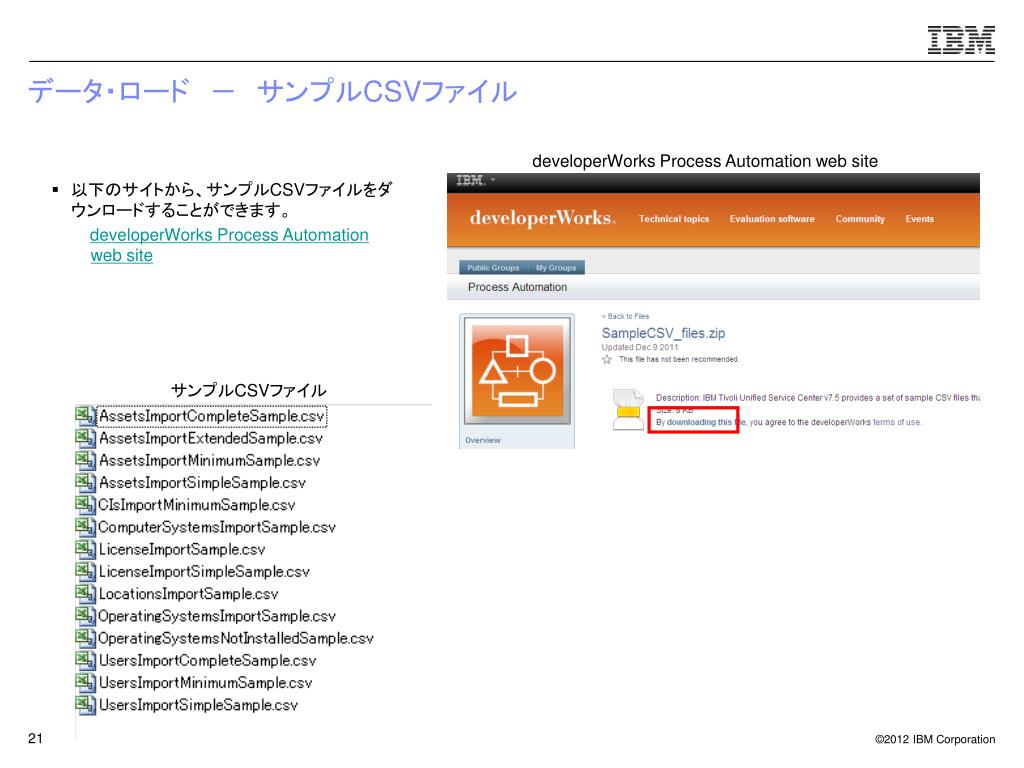Switch to the Public Groups tab

tap(493, 268)
